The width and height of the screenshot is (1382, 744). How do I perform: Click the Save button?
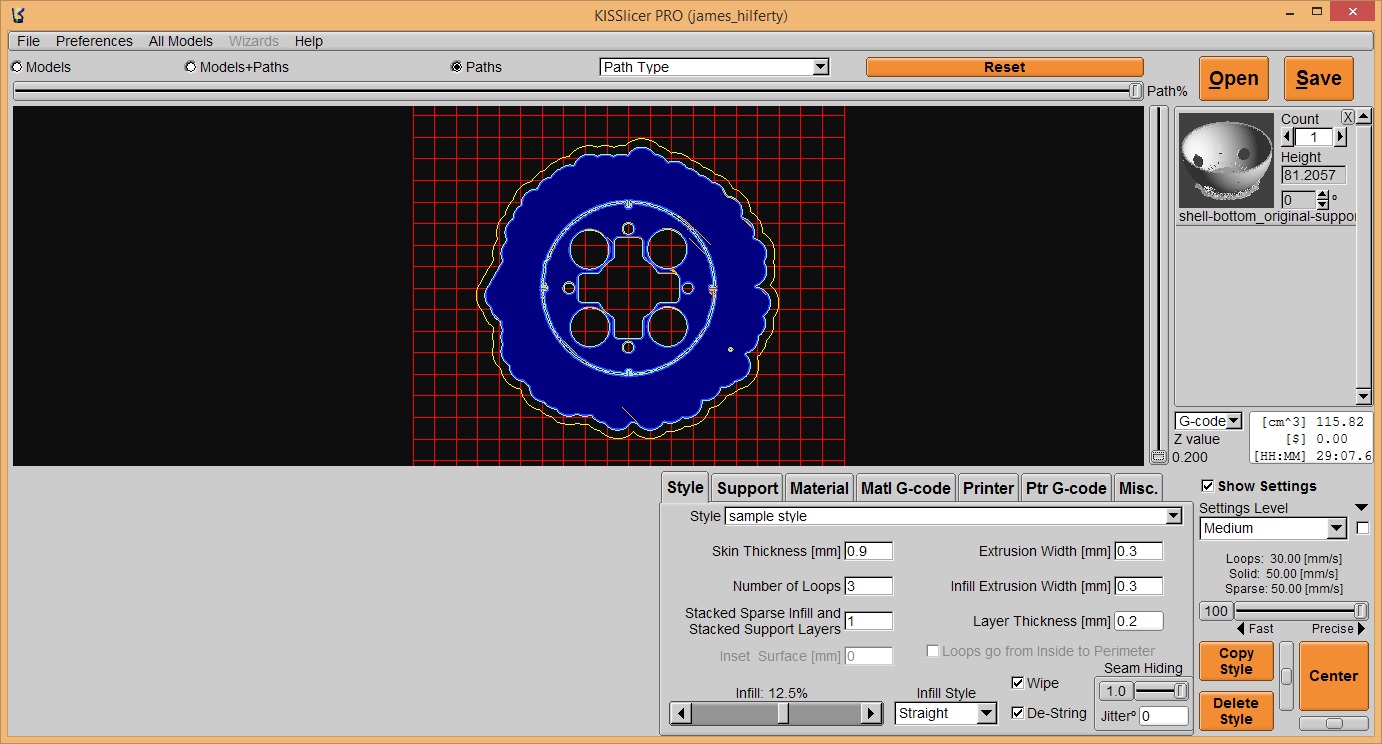click(x=1319, y=78)
